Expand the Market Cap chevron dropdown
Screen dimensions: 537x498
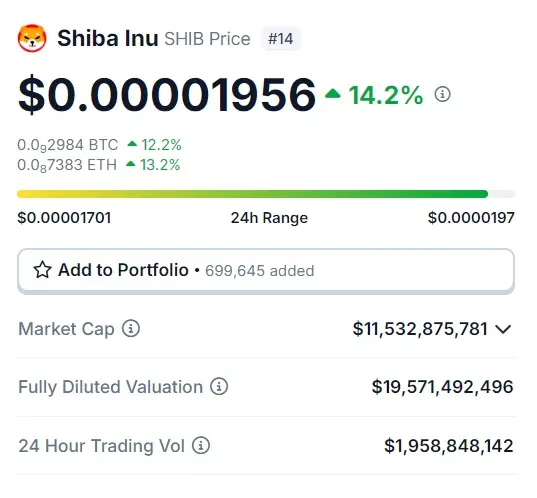503,329
